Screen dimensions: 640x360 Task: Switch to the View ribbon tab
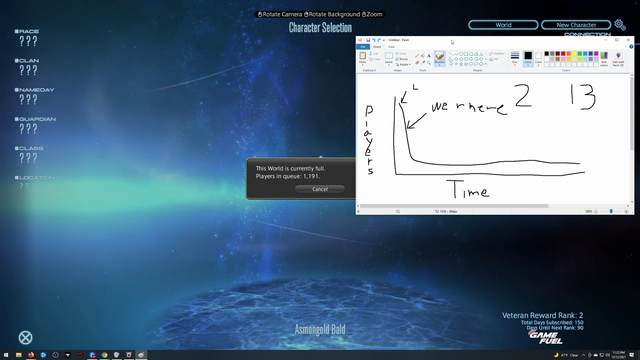(x=391, y=47)
